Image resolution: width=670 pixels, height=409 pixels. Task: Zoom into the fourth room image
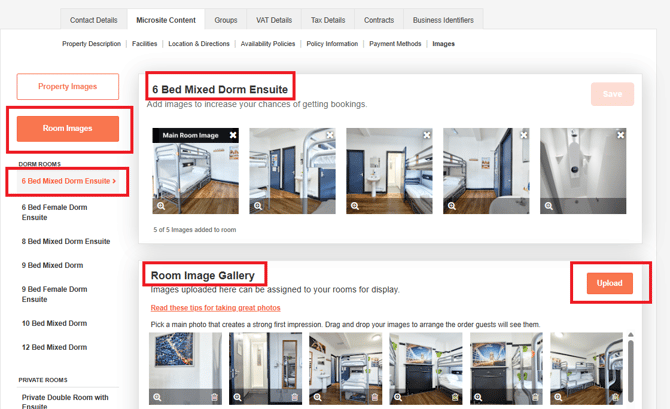click(451, 206)
